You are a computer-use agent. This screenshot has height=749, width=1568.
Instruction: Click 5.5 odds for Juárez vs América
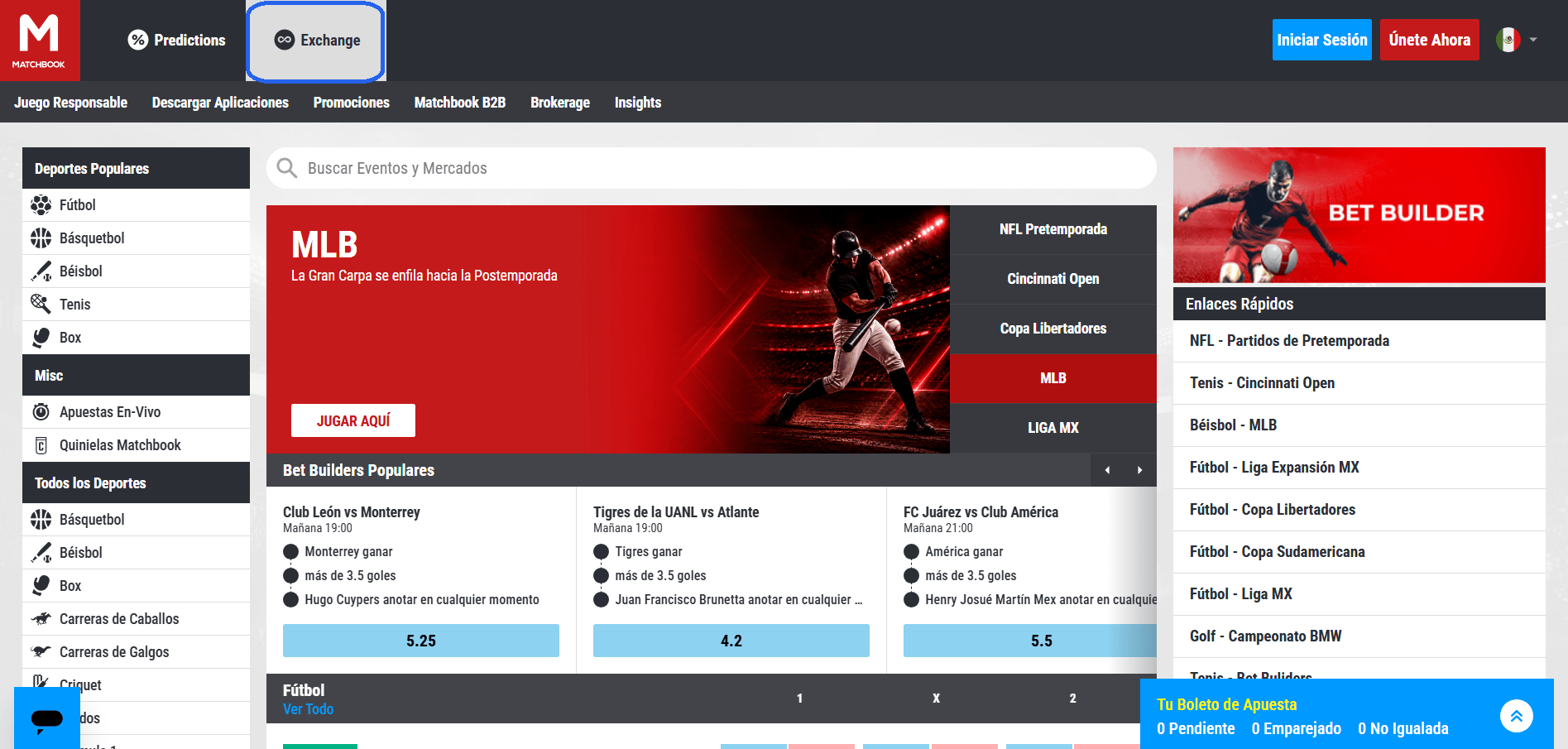pyautogui.click(x=1030, y=641)
